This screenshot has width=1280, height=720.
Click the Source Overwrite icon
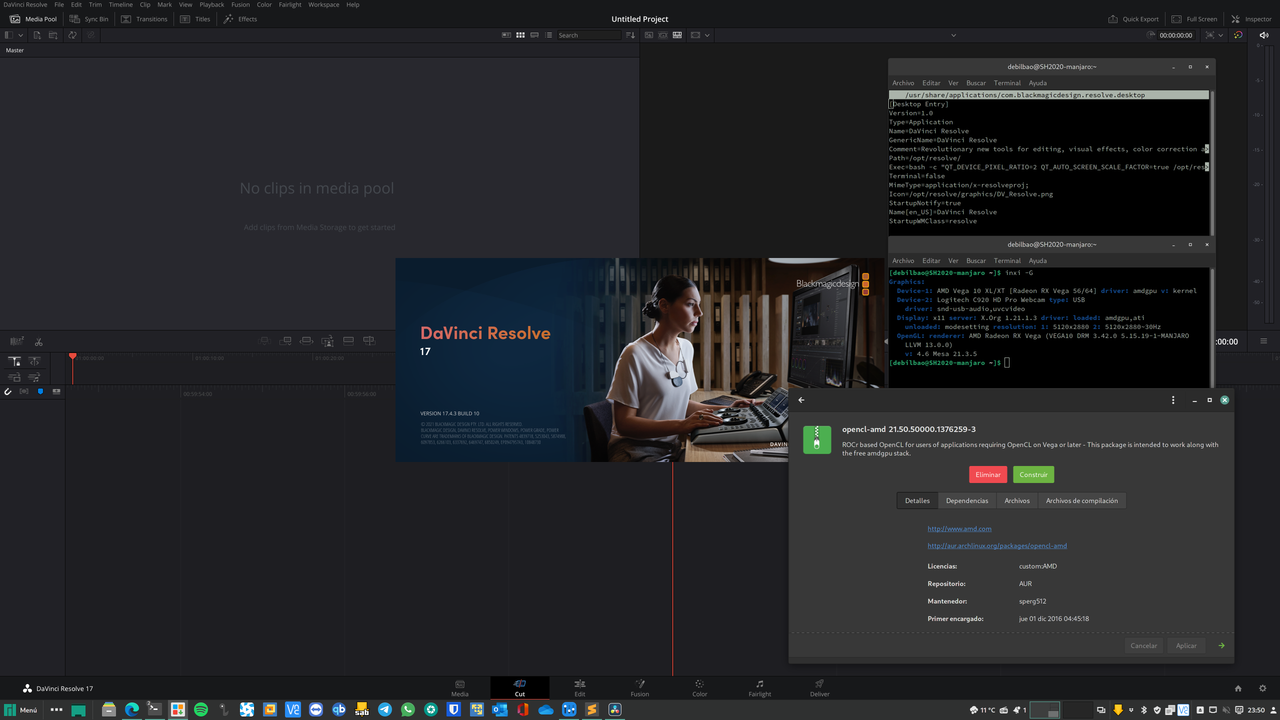point(369,341)
